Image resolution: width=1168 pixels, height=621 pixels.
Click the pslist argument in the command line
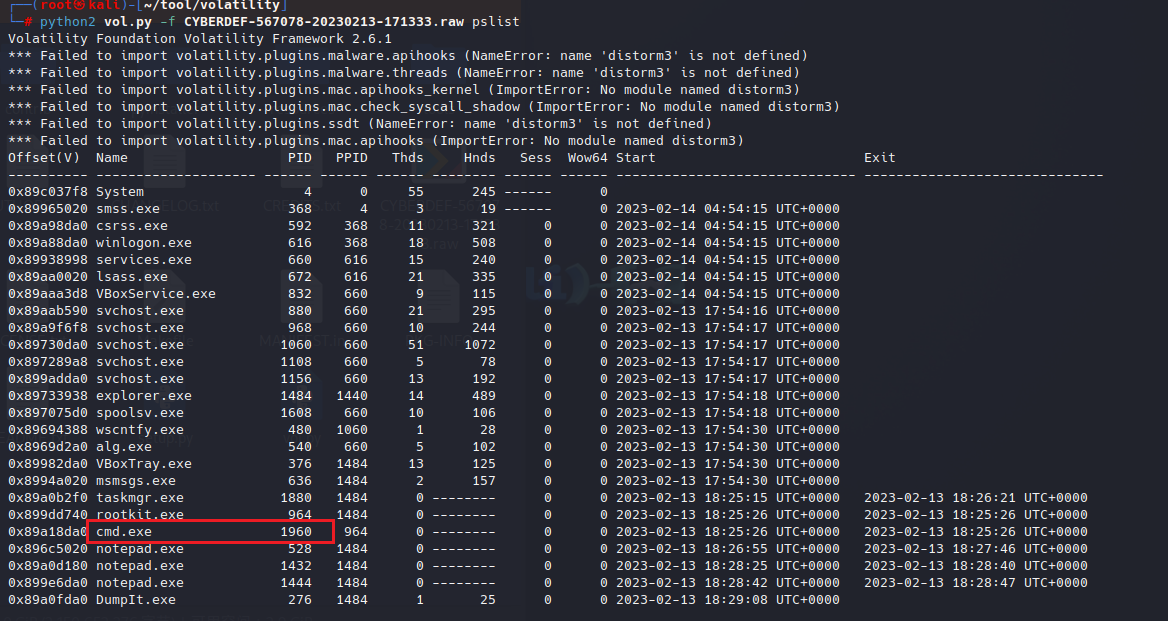(x=495, y=21)
